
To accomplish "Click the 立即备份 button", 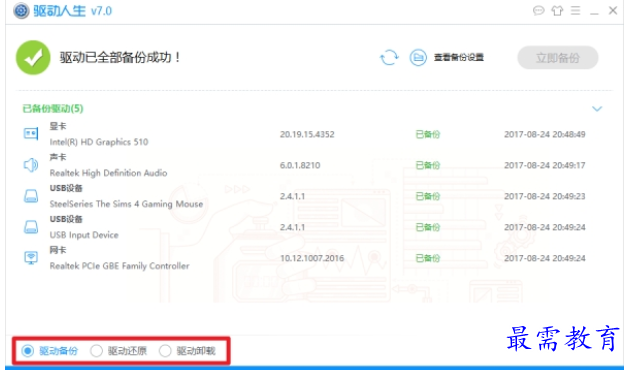I will 558,58.
